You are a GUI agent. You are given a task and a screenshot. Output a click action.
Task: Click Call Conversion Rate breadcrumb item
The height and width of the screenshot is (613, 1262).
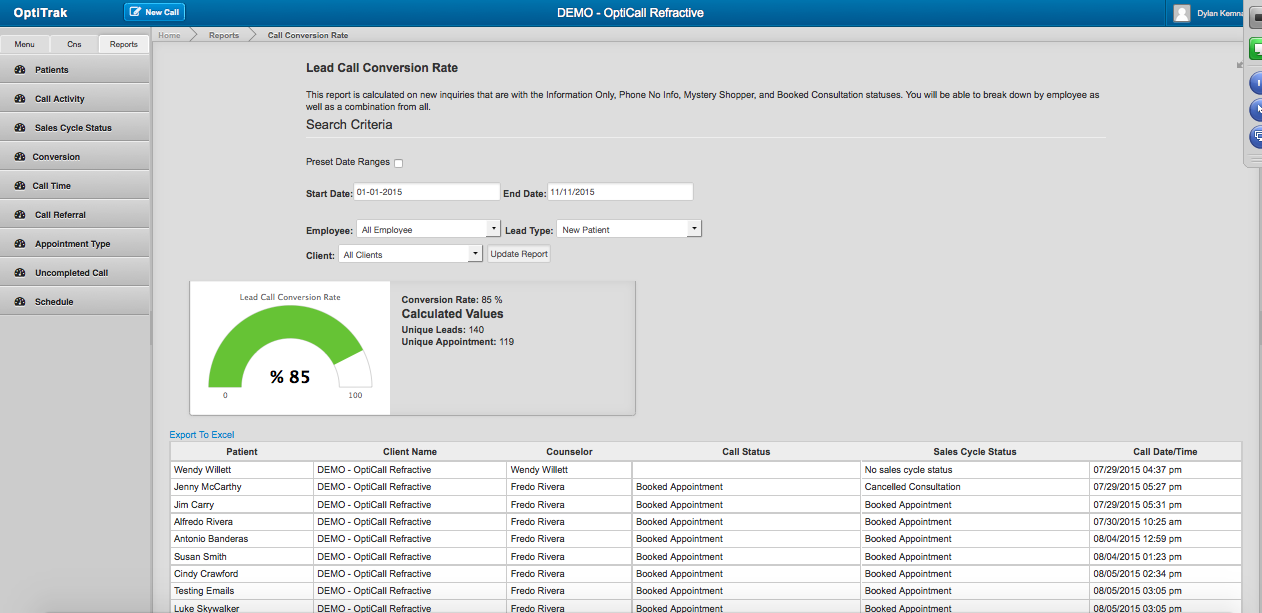[308, 35]
